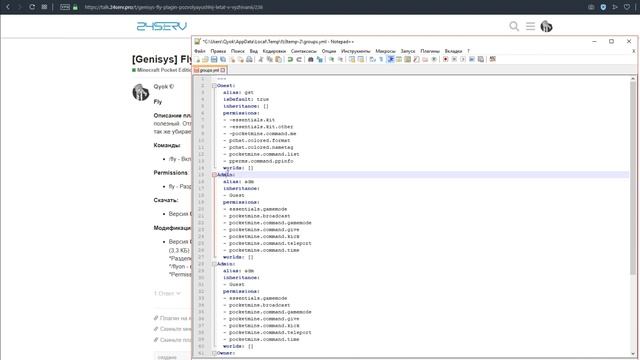Create a new file from Notepad++ toolbar
The image size is (640, 360).
197,60
